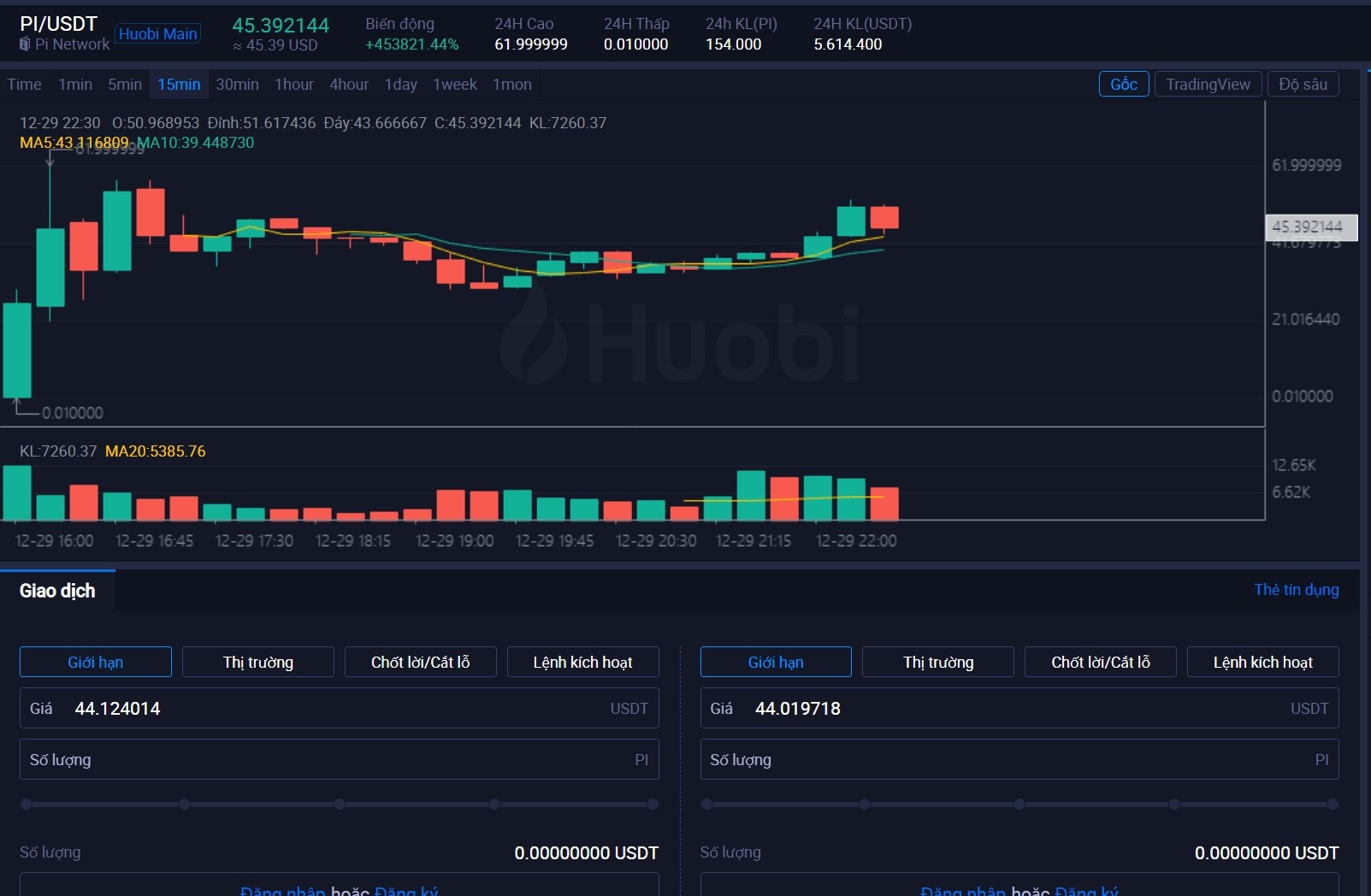Select the 1week chart interval
The image size is (1371, 896).
[454, 85]
